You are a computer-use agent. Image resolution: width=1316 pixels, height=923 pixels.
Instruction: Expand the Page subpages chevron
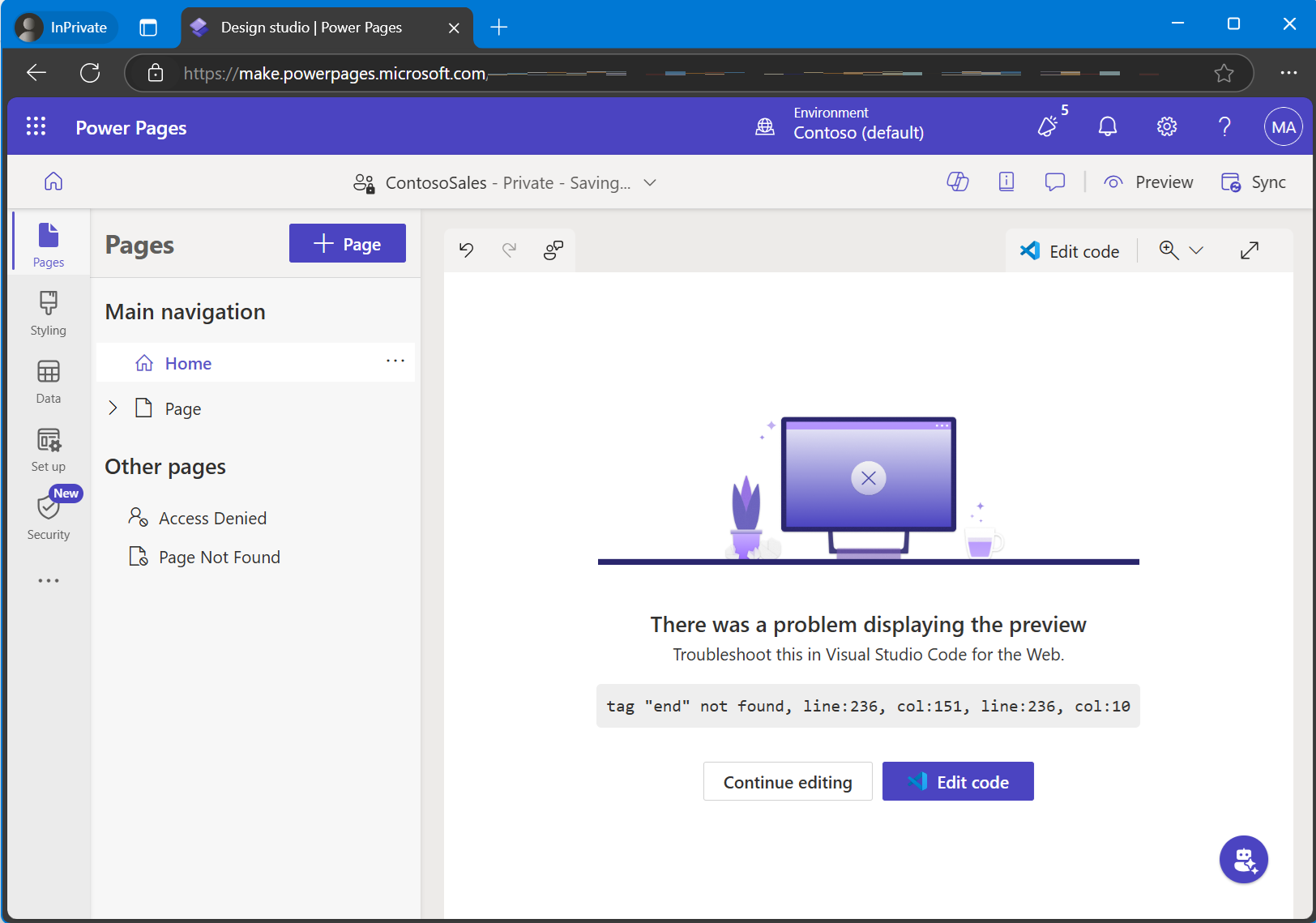point(113,408)
